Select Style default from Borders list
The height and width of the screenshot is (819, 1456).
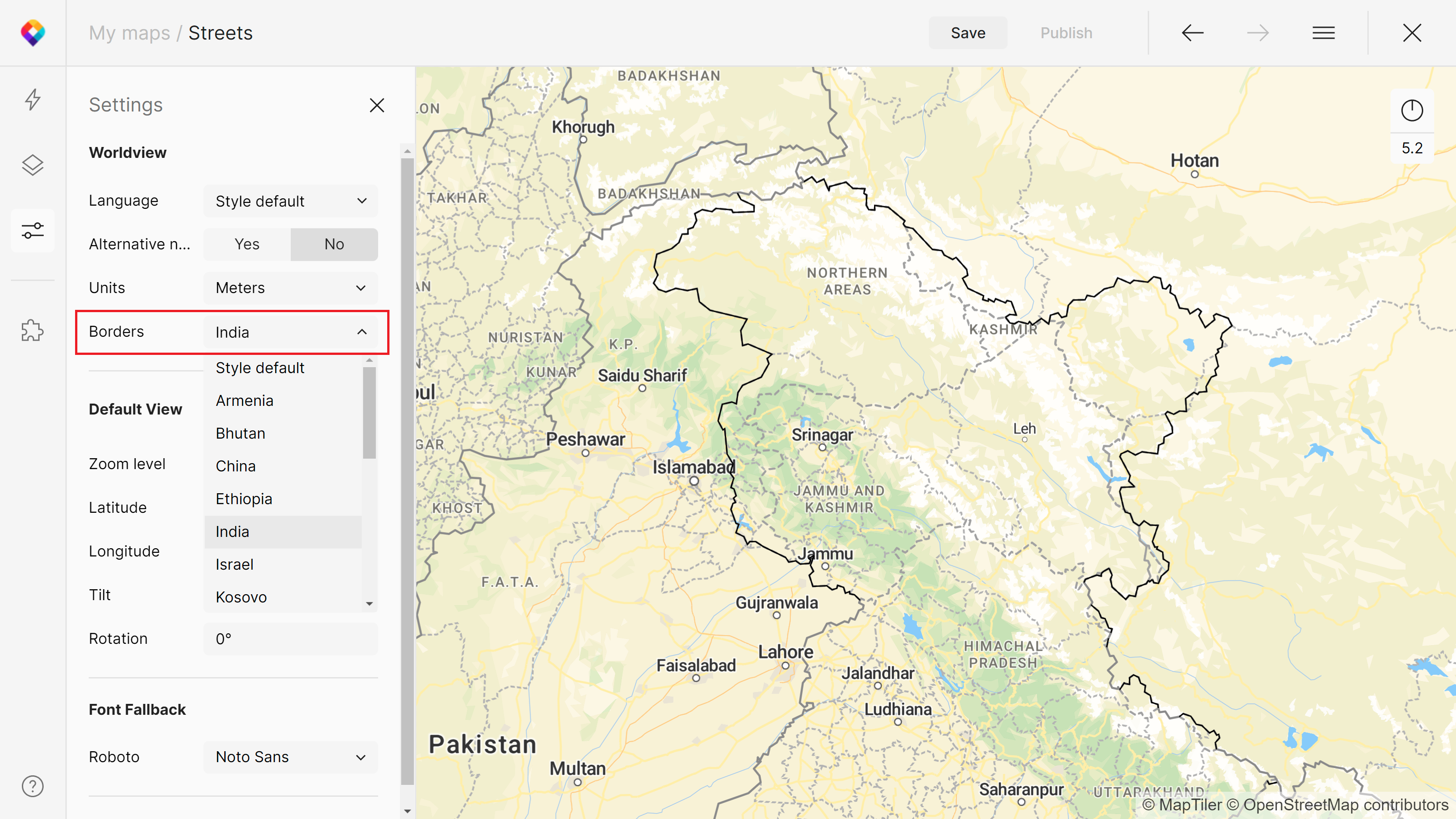coord(260,367)
